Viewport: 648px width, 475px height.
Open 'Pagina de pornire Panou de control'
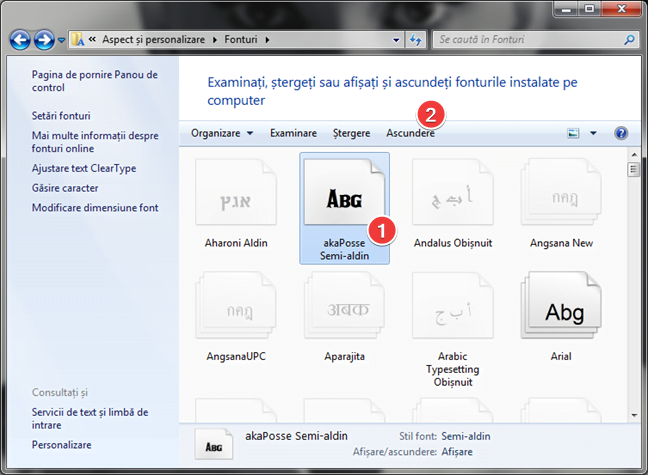tap(95, 81)
